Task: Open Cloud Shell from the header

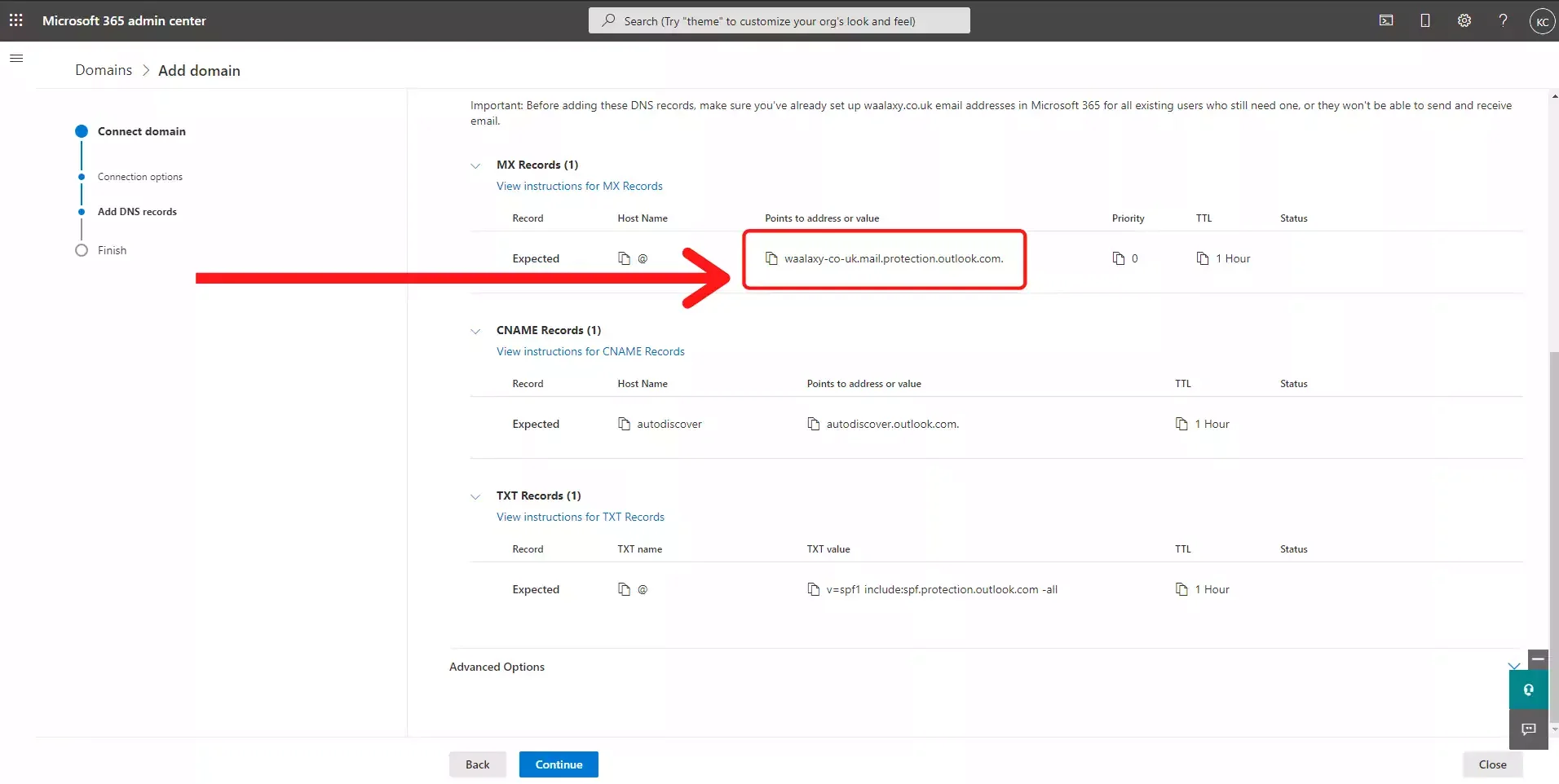Action: (x=1386, y=20)
